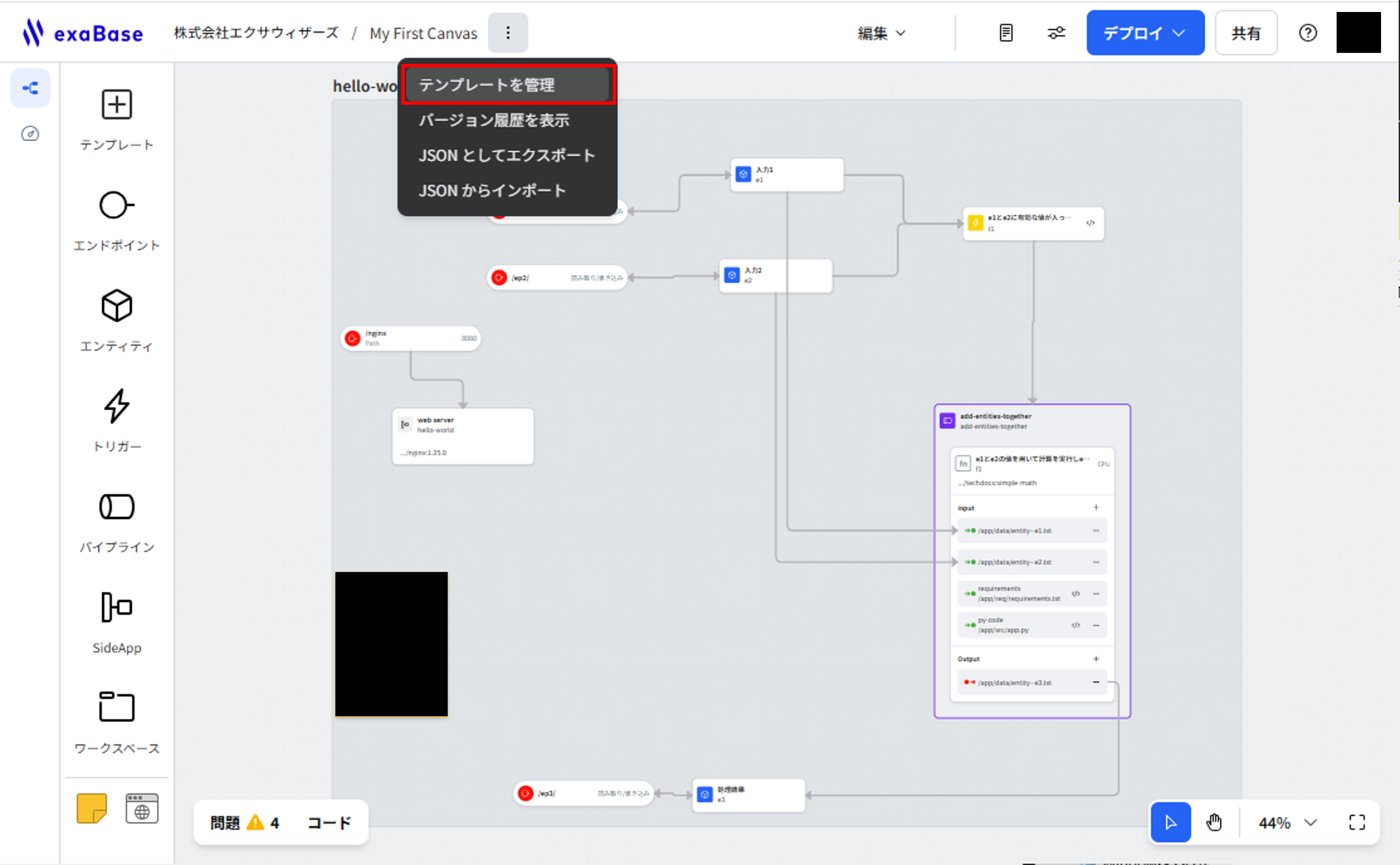Open the dashboard gauge view icon

pos(30,134)
